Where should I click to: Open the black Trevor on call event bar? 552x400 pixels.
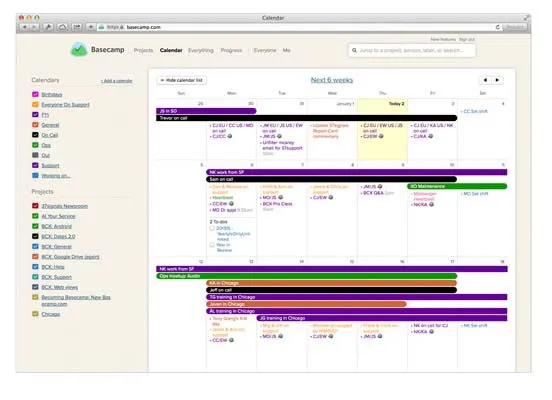307,118
